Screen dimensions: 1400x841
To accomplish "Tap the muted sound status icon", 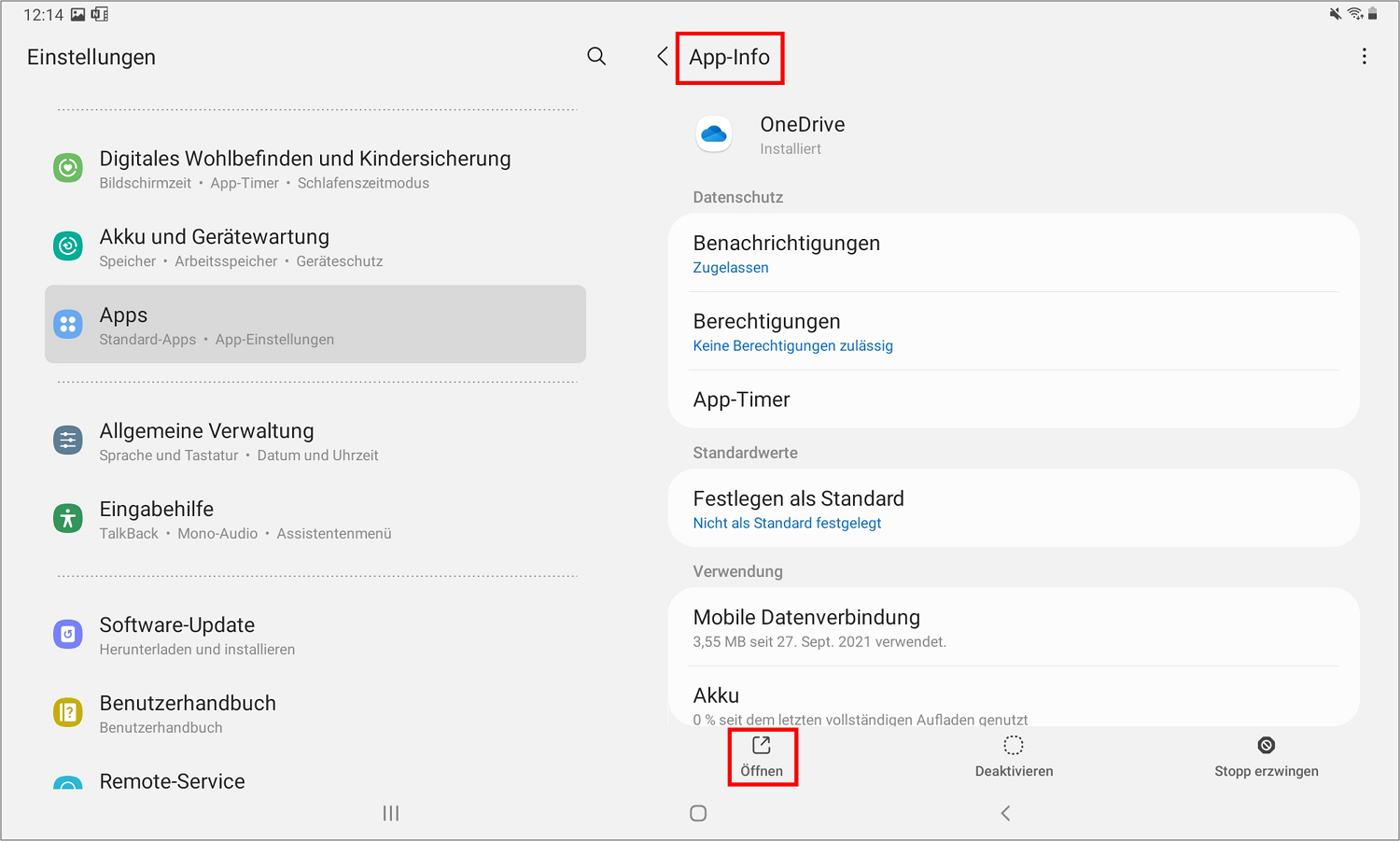I will (1336, 14).
